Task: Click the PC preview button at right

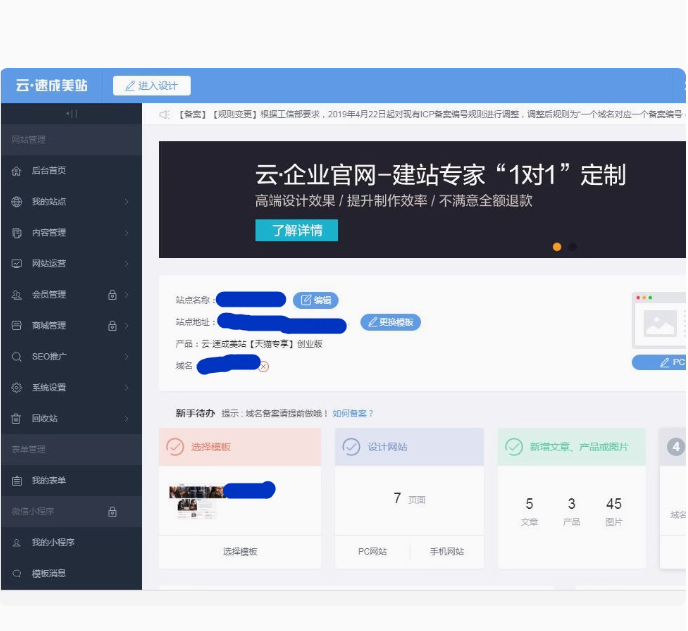Action: click(x=659, y=362)
